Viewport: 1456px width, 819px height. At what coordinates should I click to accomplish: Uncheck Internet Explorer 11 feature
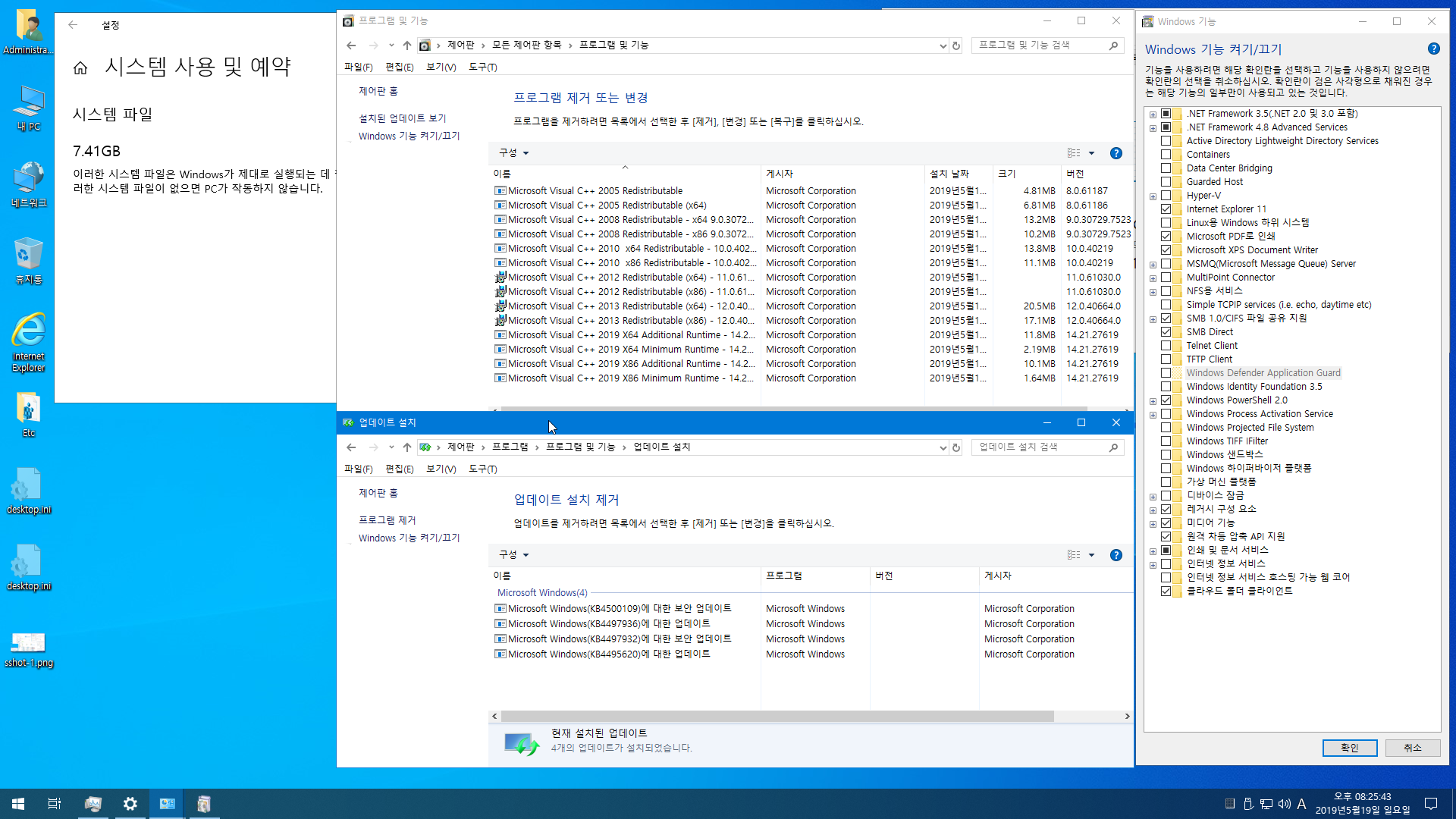point(1166,209)
